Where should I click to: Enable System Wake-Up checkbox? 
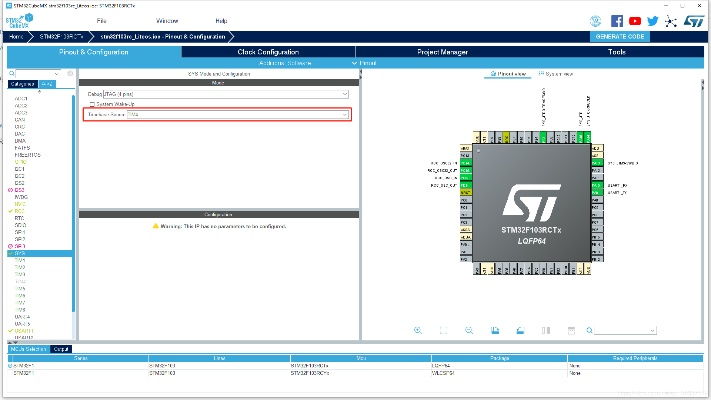(x=92, y=104)
